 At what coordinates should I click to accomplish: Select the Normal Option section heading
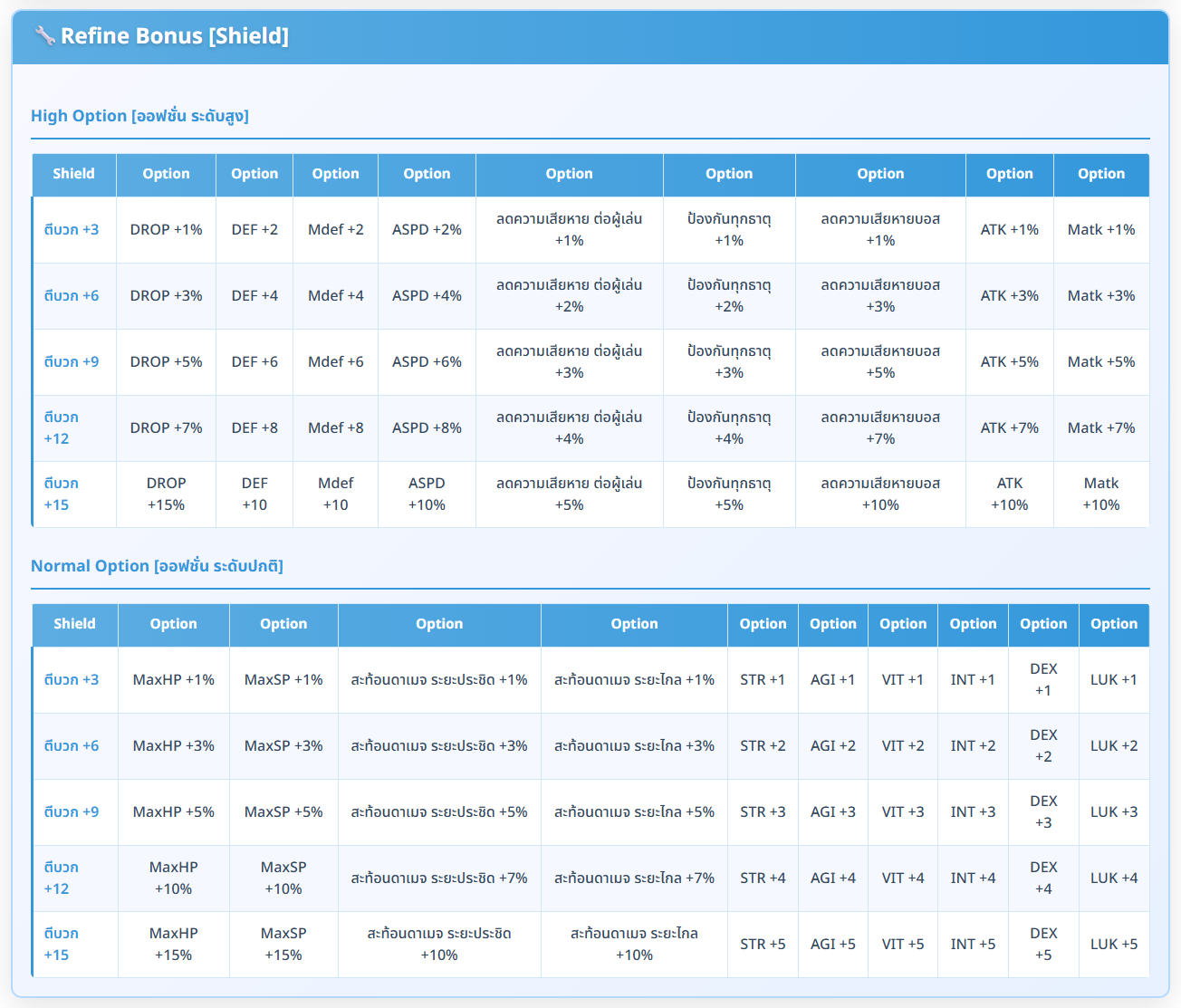click(x=157, y=566)
